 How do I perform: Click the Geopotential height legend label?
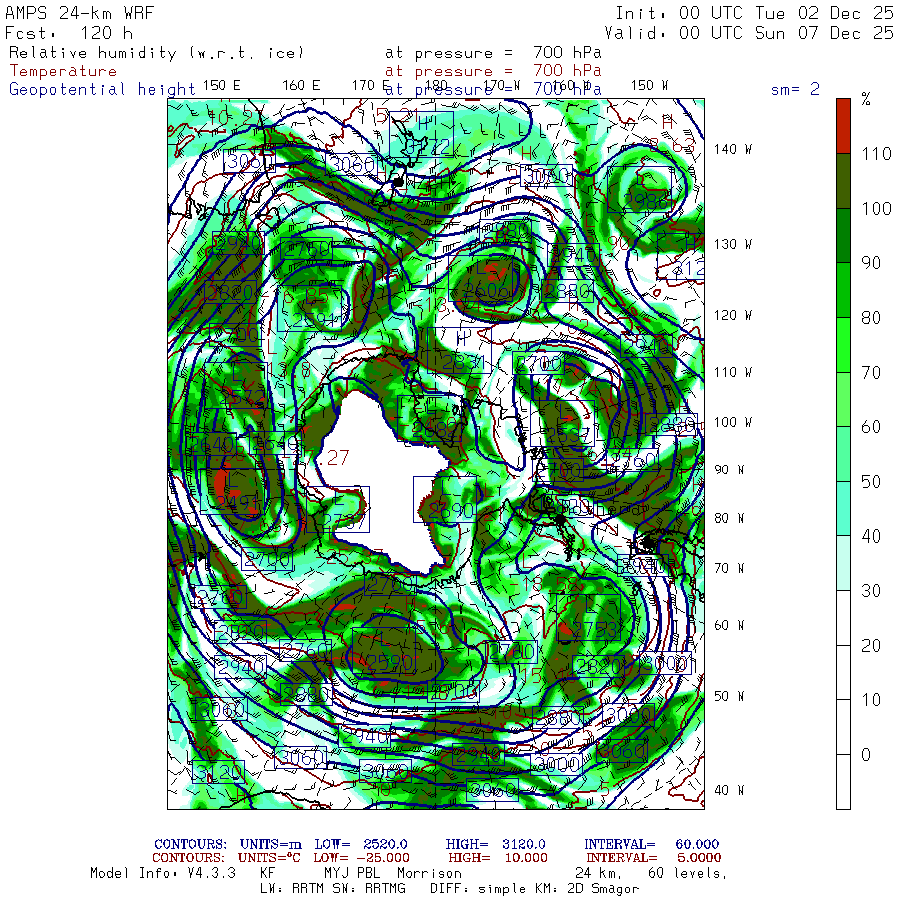click(x=102, y=89)
